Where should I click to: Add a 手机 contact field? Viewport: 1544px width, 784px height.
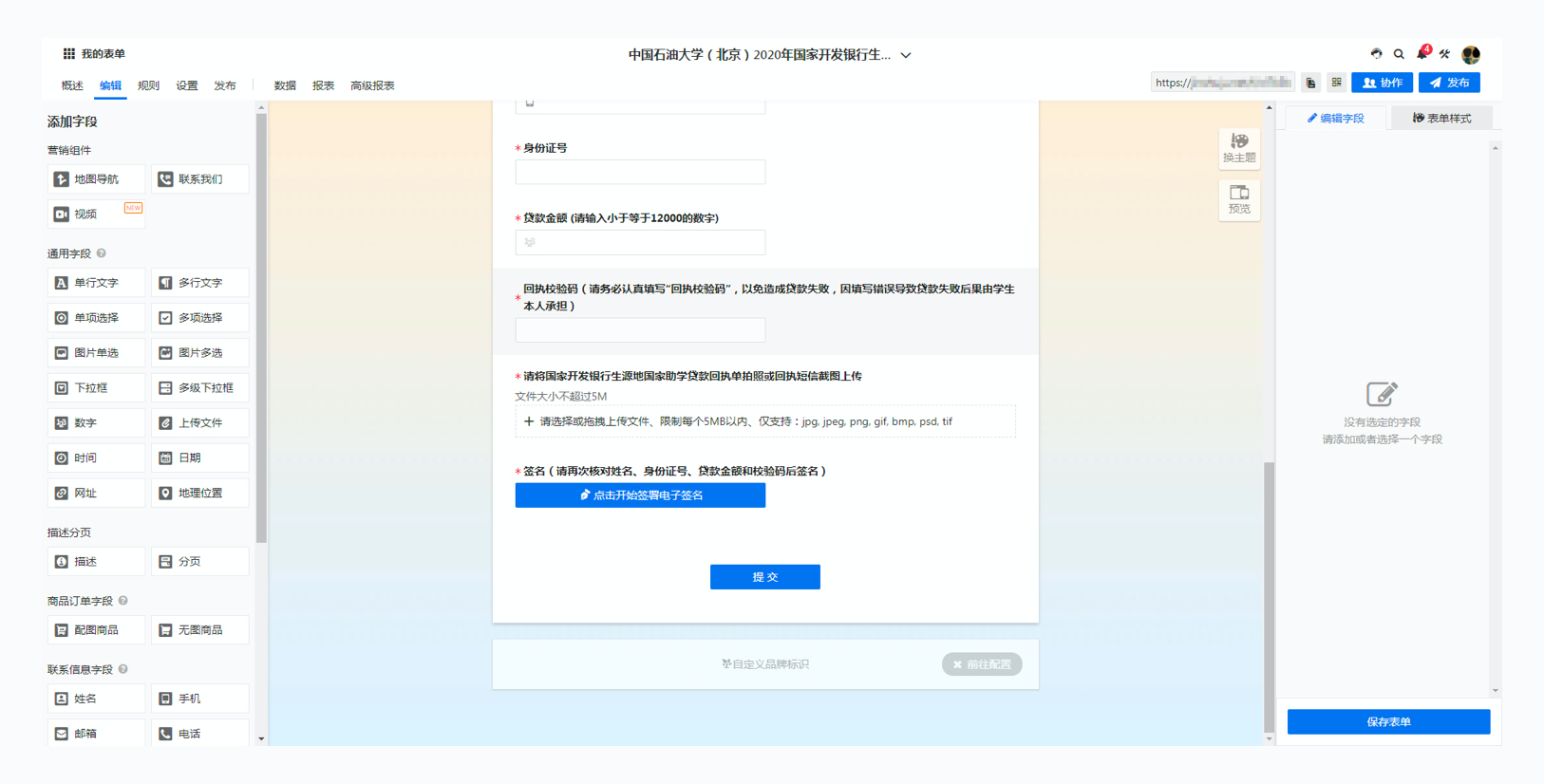(x=200, y=699)
